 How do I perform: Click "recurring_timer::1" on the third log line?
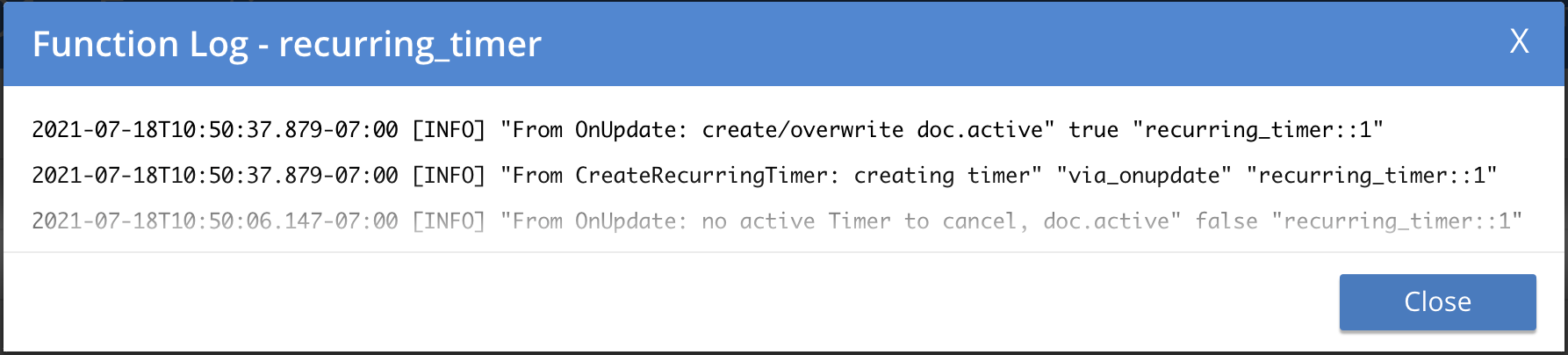1397,221
